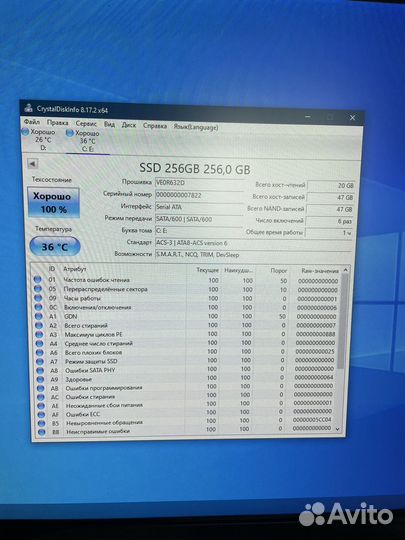Screen dimensions: 405x540
Task: Click the transfer mode field SATA/600
Action: (x=198, y=219)
